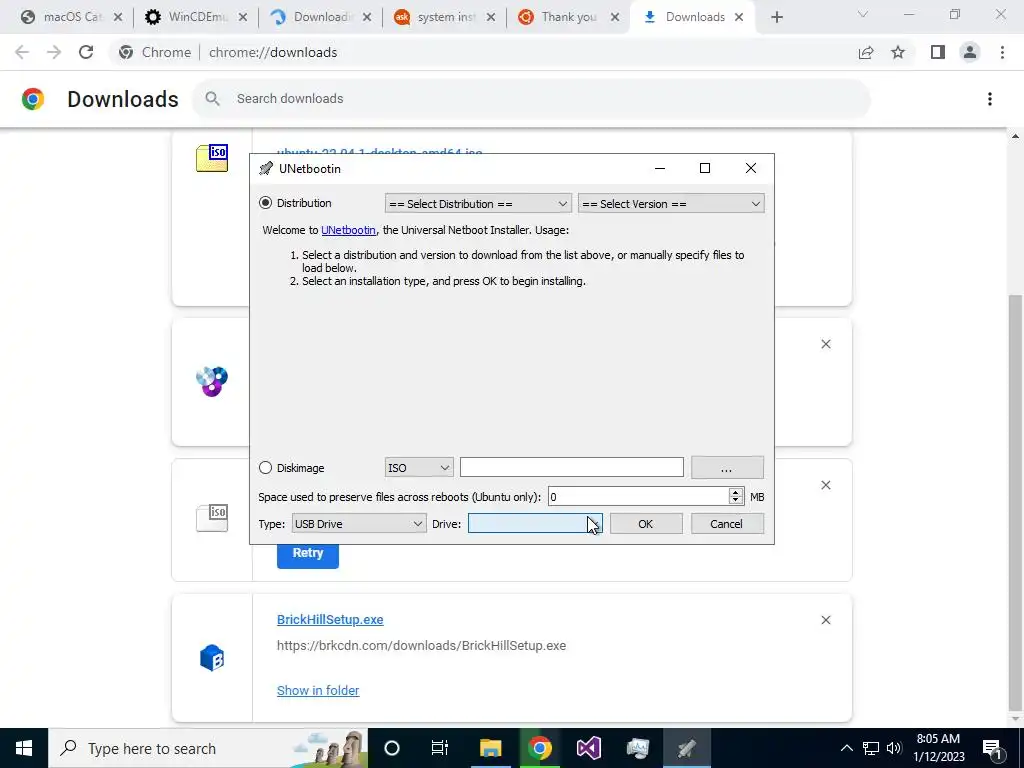Minimize the UNetbootin window
This screenshot has height=768, width=1024.
pos(660,168)
